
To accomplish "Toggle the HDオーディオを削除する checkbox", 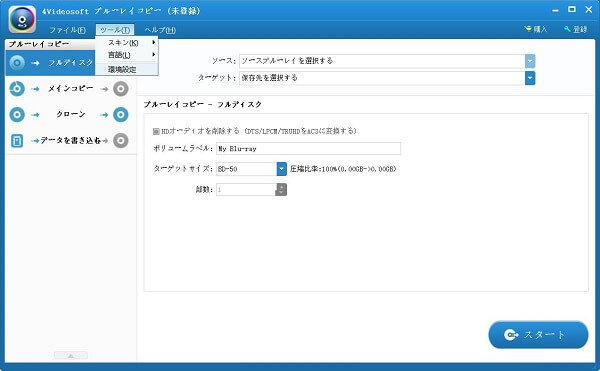I will (156, 131).
